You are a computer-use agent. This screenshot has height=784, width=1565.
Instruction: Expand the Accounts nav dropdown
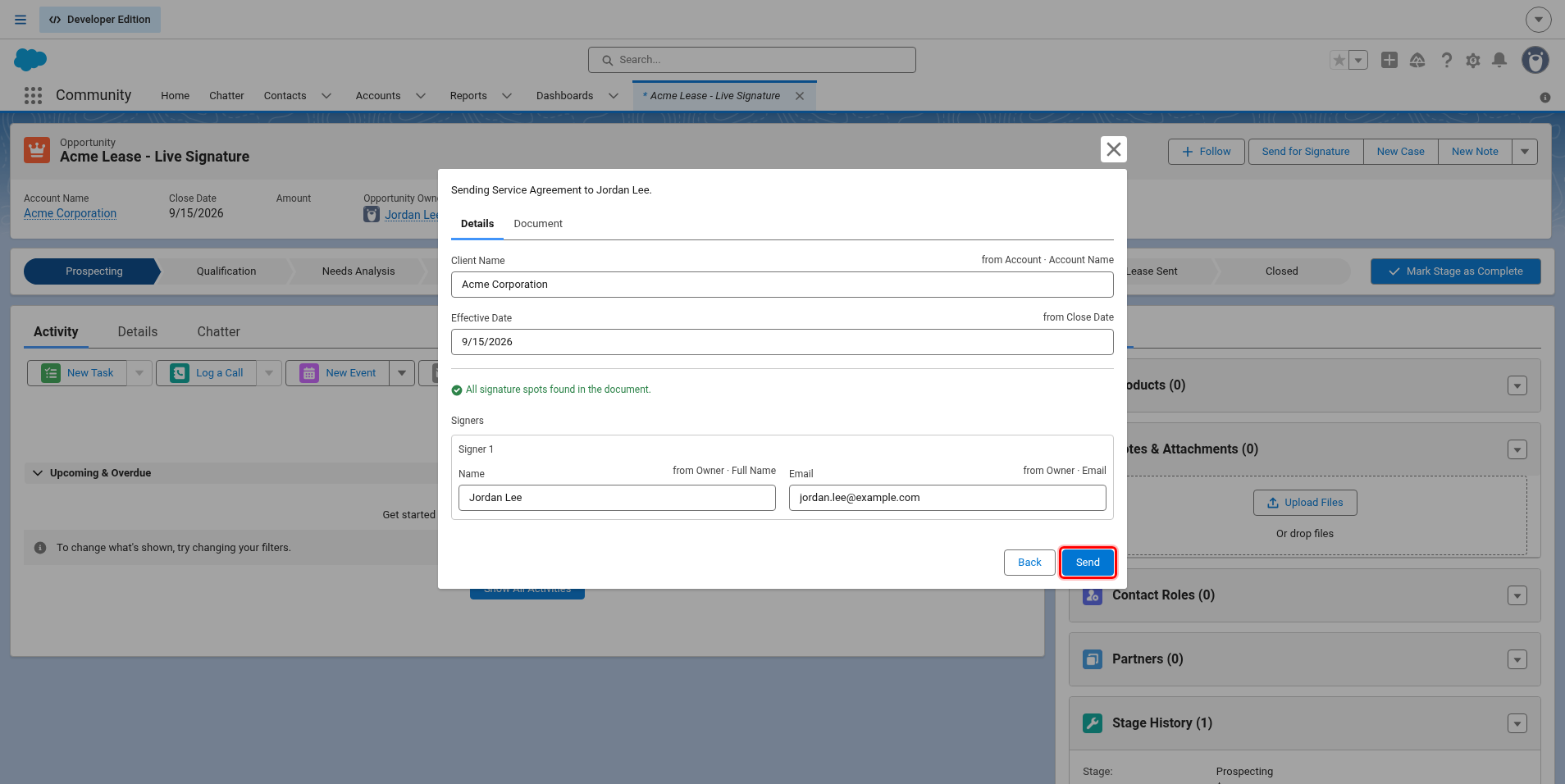pos(421,96)
